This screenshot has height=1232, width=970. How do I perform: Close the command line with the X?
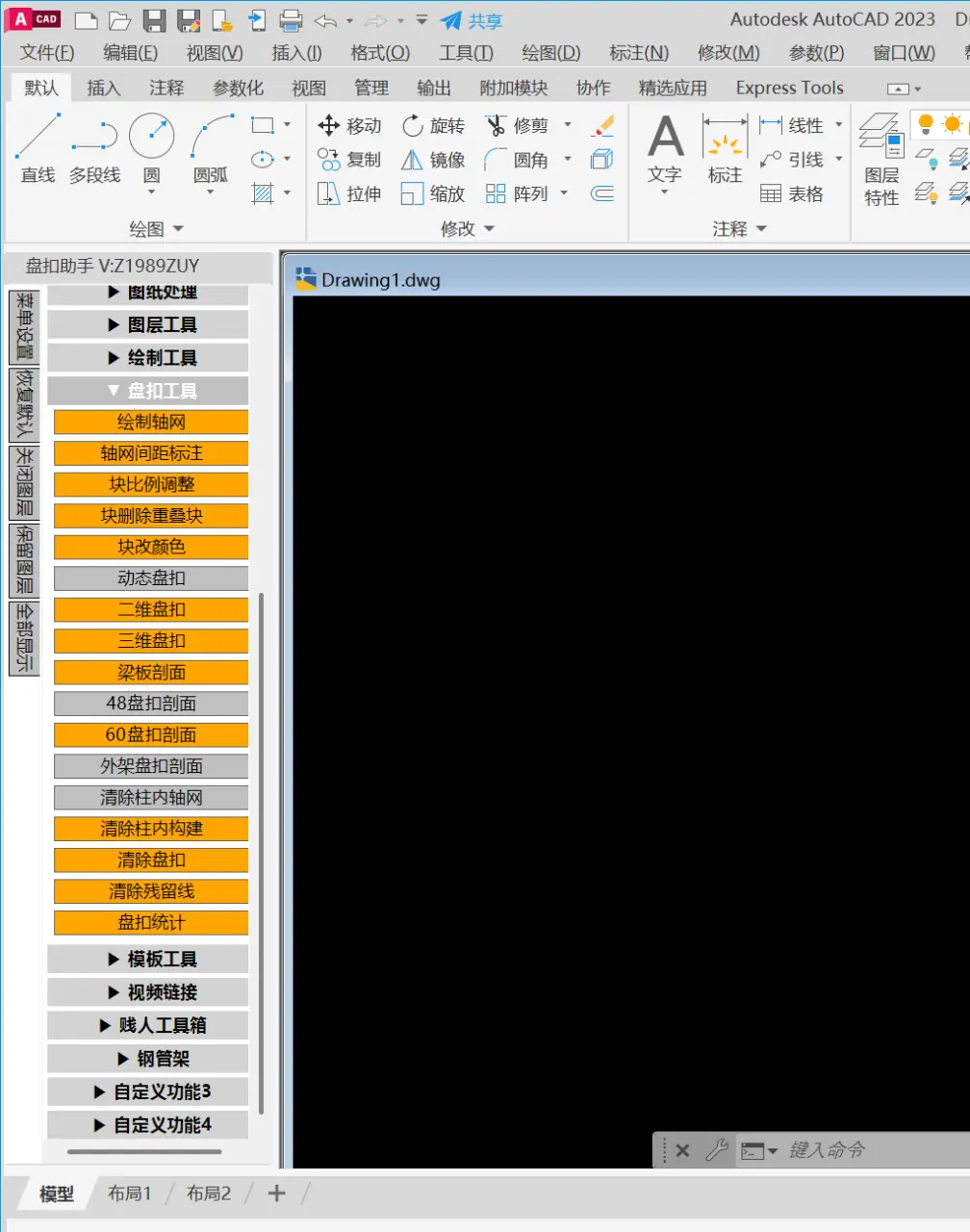pos(682,1150)
